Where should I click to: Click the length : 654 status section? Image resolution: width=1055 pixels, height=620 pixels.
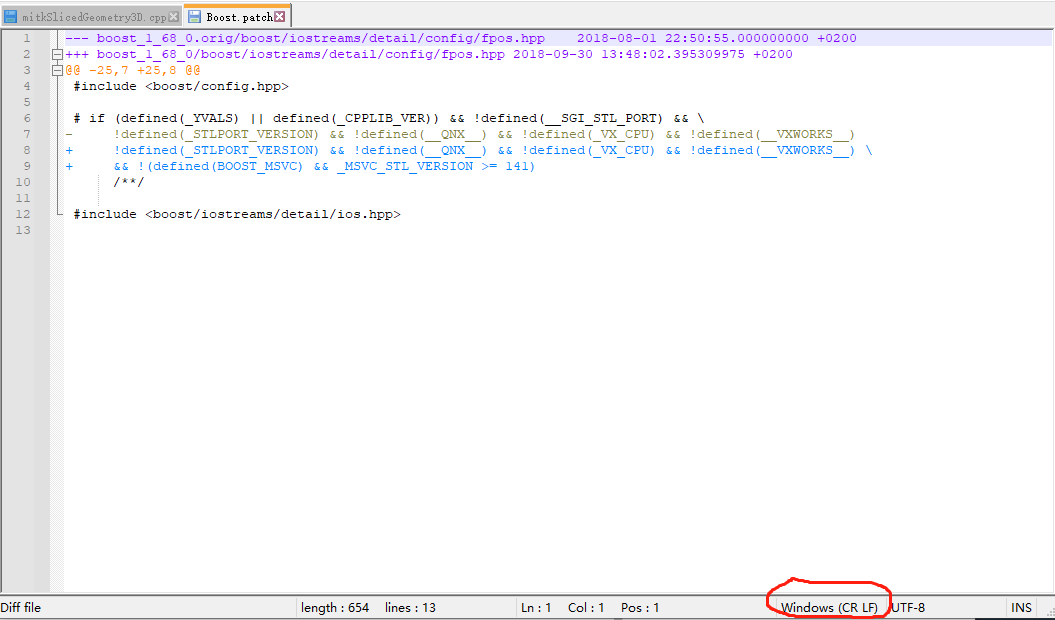click(x=335, y=607)
